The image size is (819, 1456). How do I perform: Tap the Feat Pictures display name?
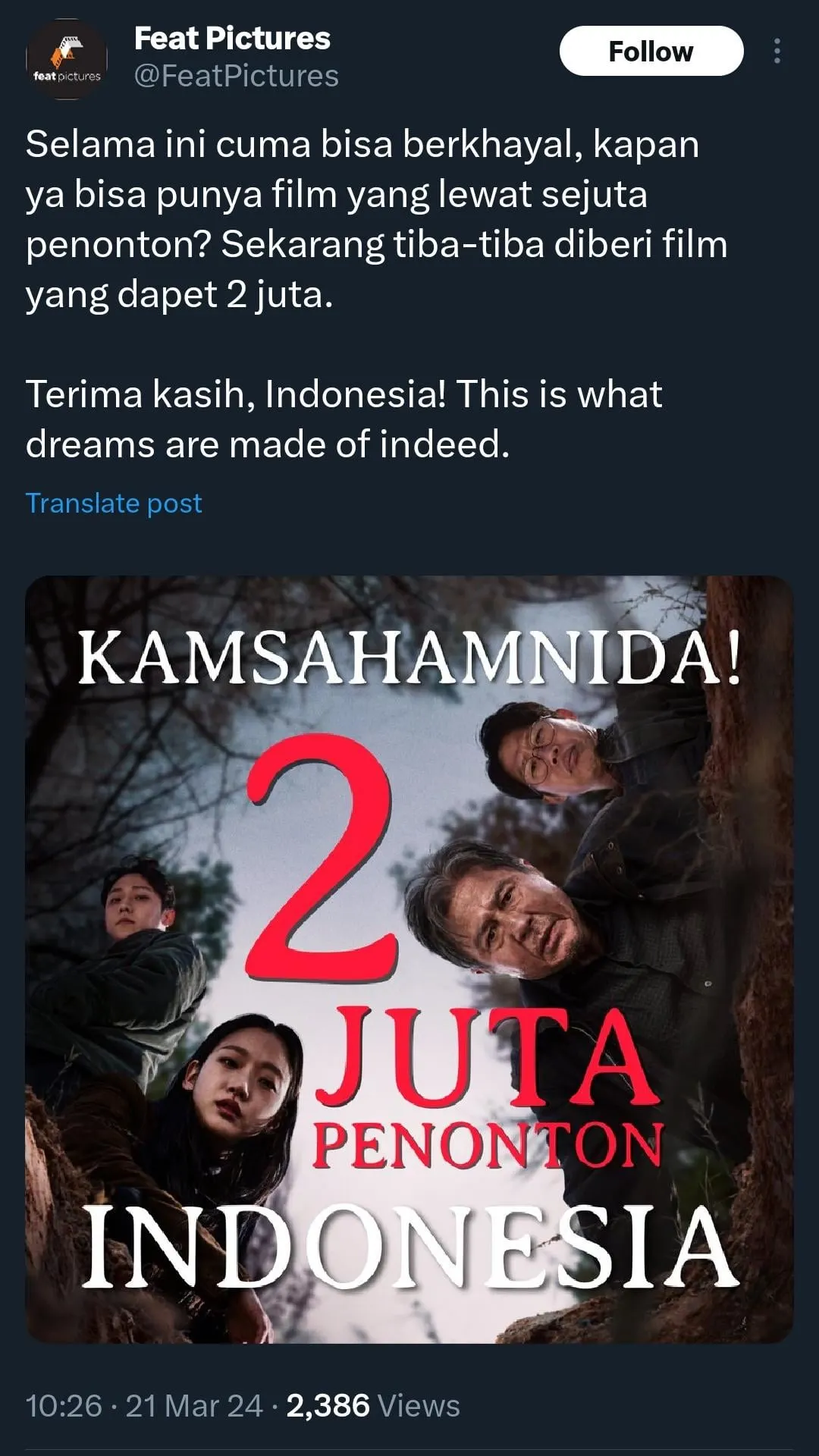coord(232,38)
